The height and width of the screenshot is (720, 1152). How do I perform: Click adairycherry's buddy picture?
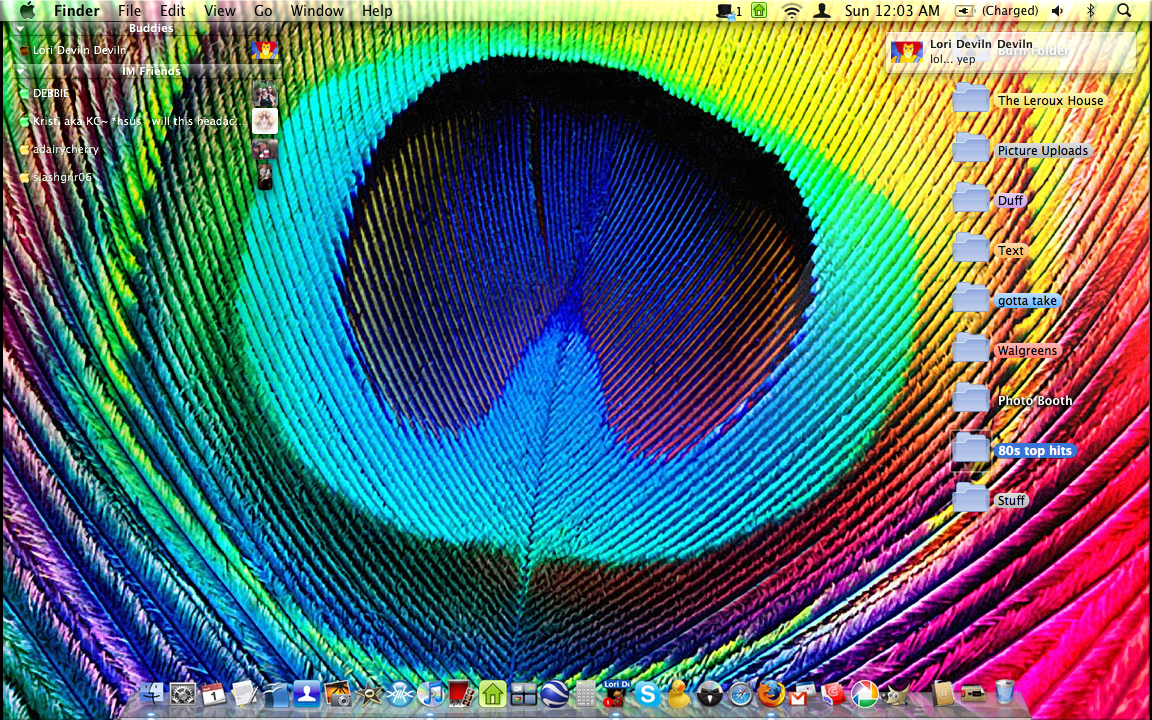pyautogui.click(x=264, y=149)
